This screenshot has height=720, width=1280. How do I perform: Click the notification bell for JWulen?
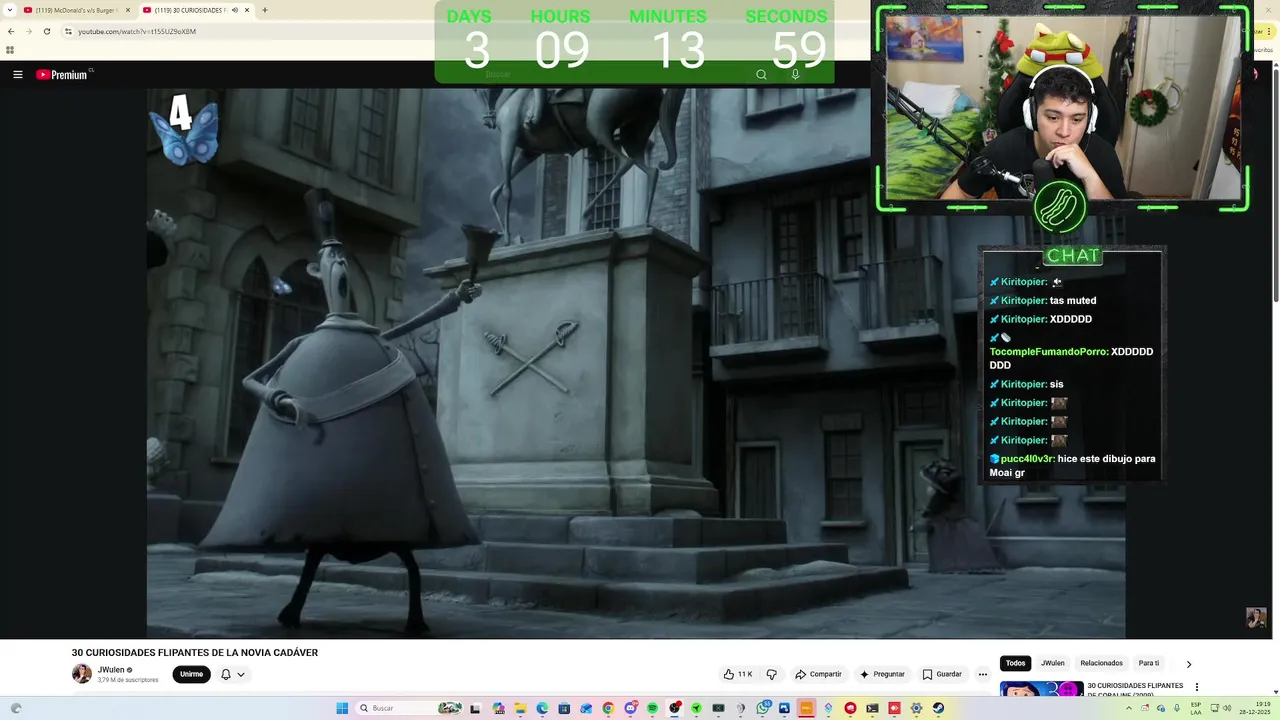coord(226,674)
